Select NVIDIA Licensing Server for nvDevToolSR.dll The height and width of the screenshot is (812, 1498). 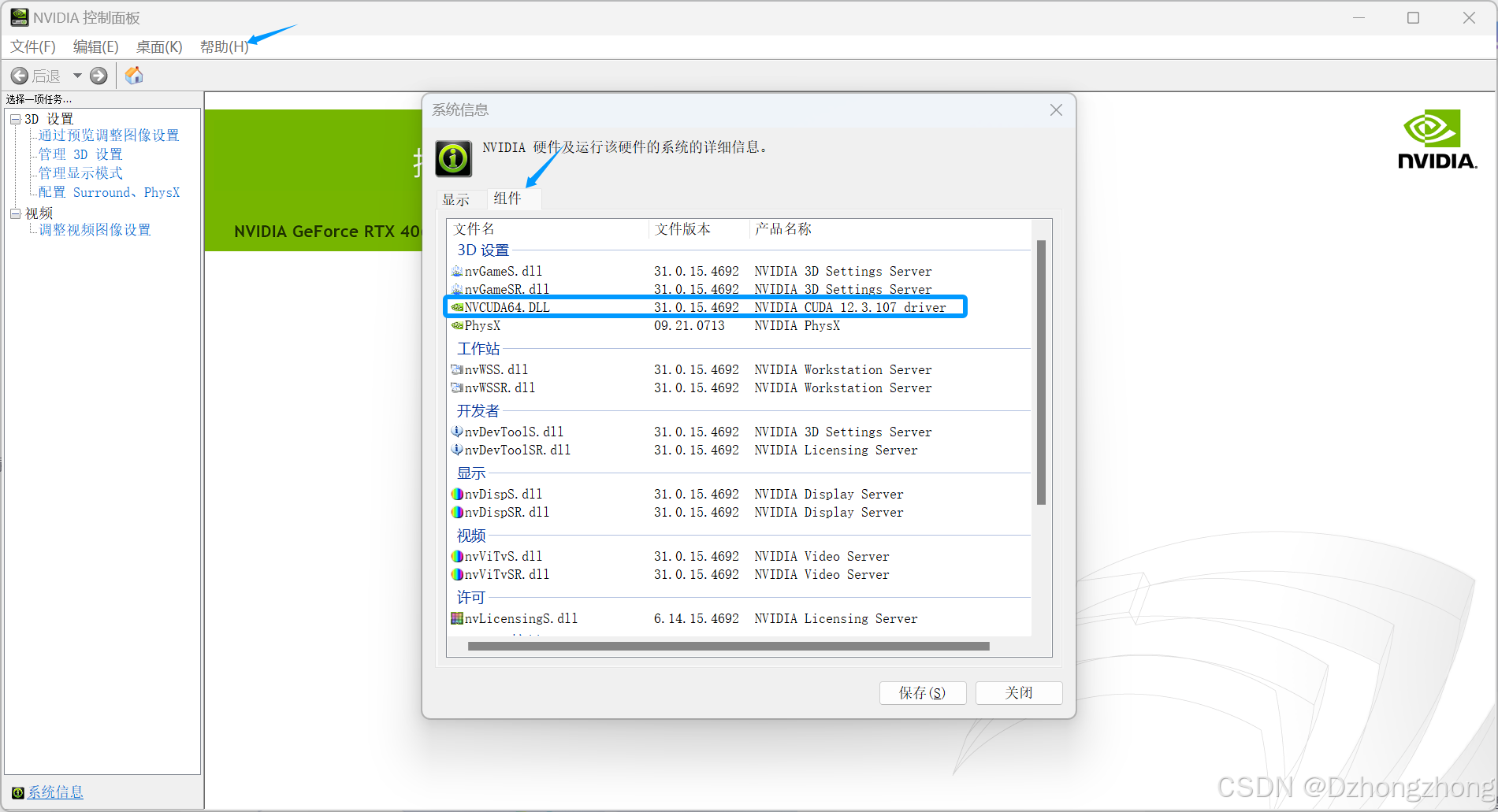[x=836, y=450]
